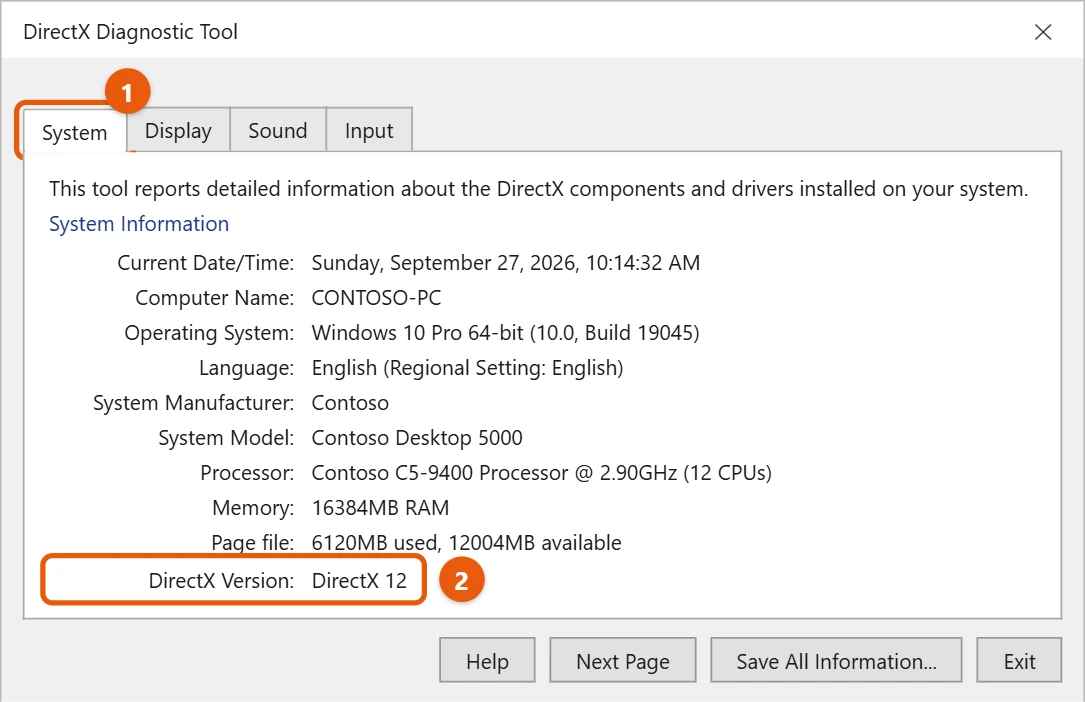Click the System Model label
Screen dimensions: 1085x702
pyautogui.click(x=226, y=438)
